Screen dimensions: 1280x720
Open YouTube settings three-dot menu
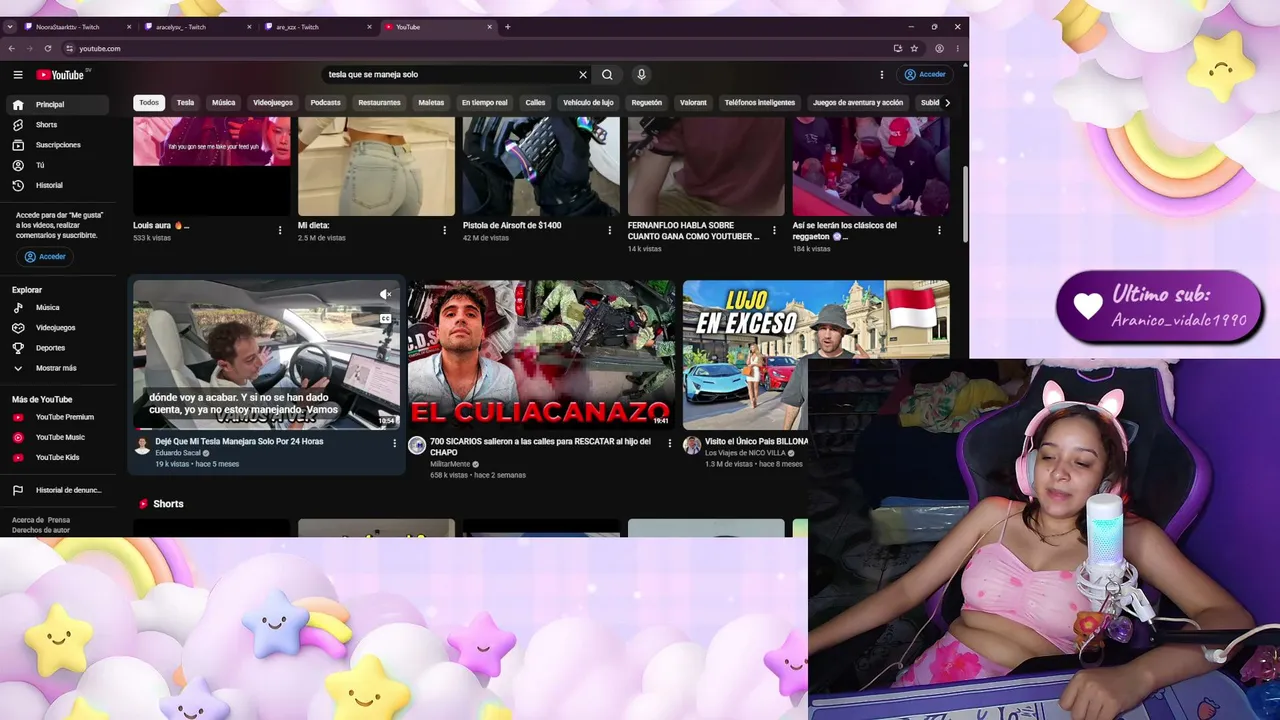coord(881,75)
